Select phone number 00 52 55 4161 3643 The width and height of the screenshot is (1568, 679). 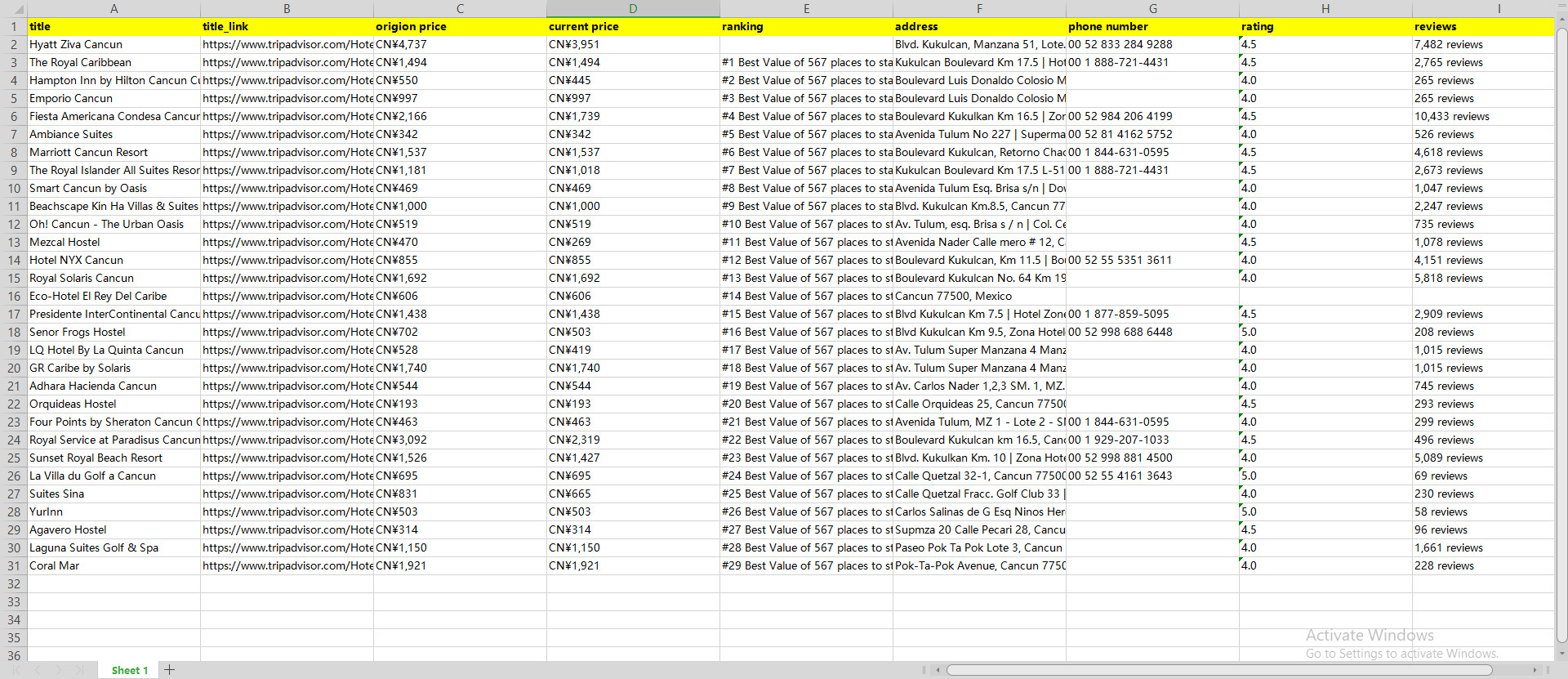click(x=1153, y=476)
